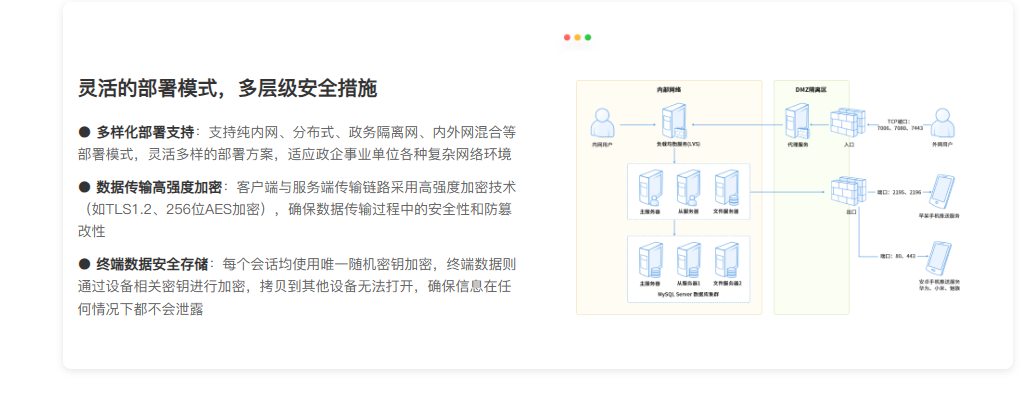Click text 如TLS1.2、256位AES加密

point(179,210)
